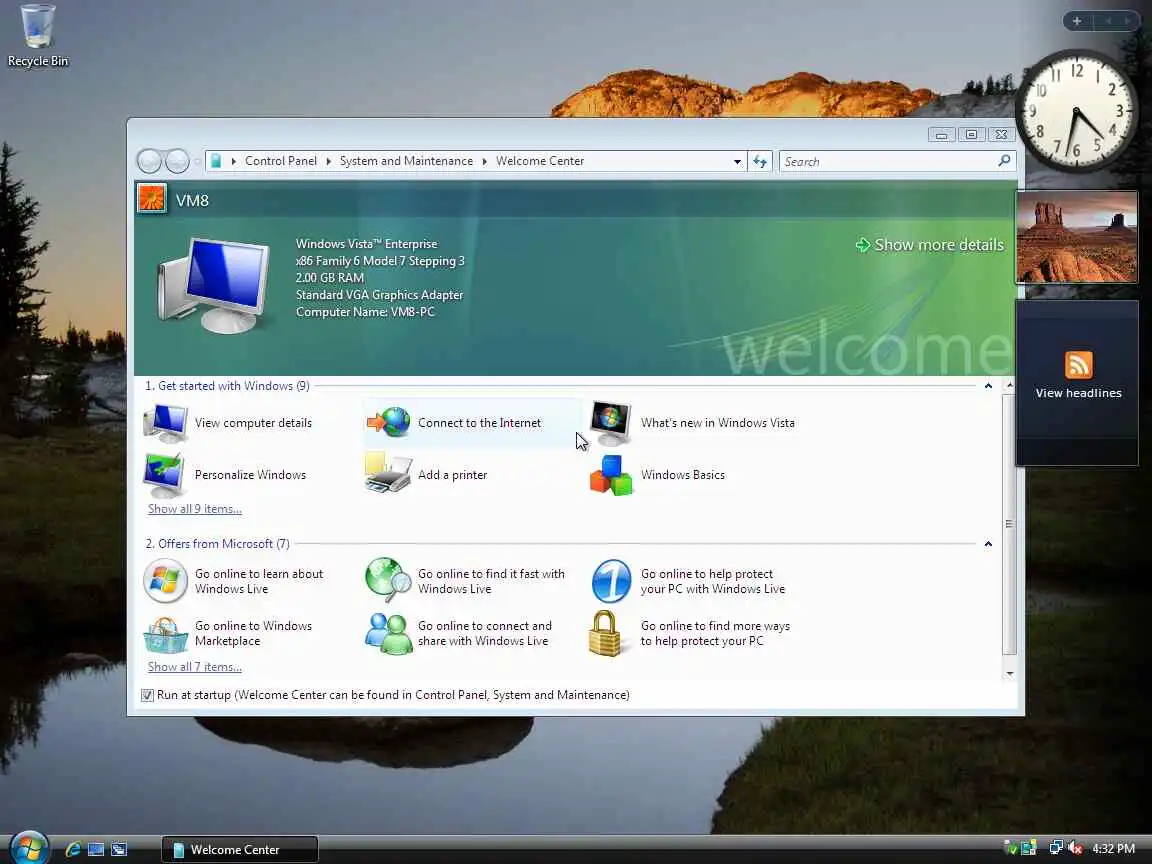Click the muted volume tray icon

point(1074,848)
